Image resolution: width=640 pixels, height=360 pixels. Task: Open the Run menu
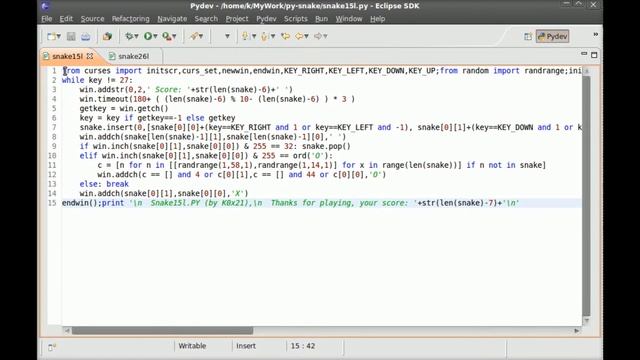(321, 19)
